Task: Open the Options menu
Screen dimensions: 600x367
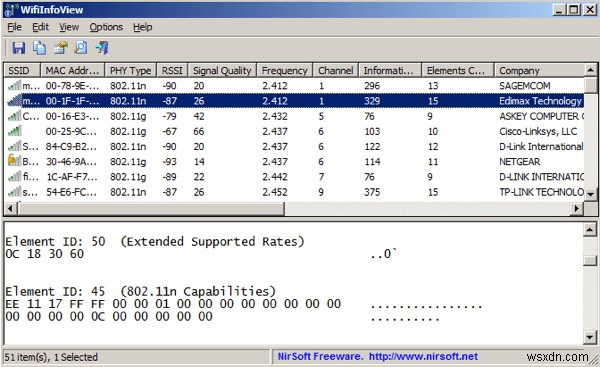Action: pos(106,27)
